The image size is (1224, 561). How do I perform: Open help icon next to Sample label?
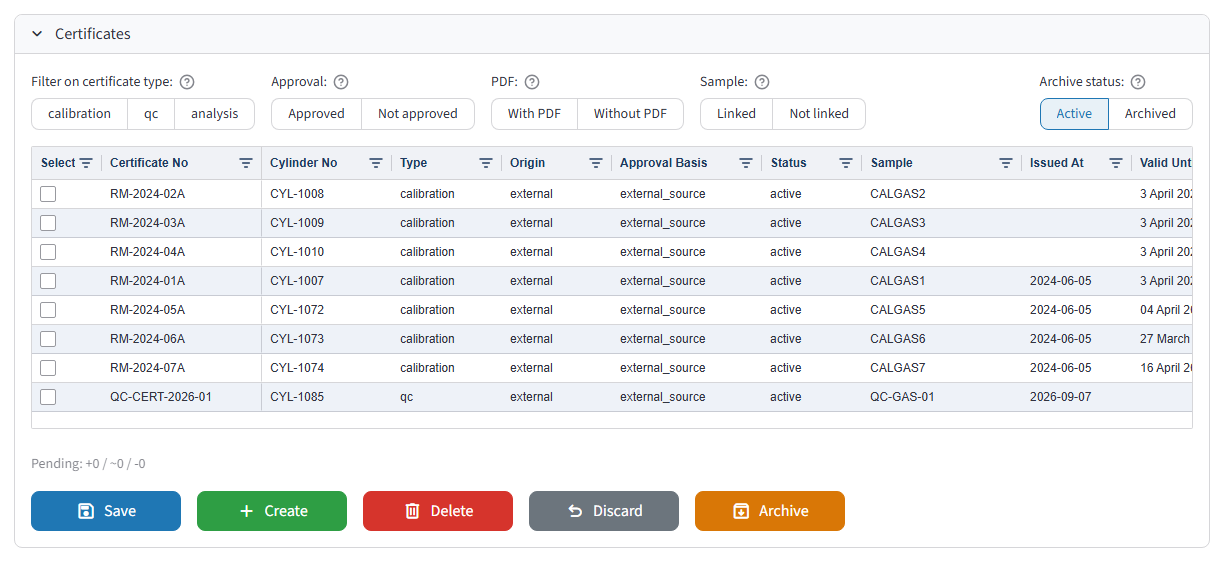762,82
